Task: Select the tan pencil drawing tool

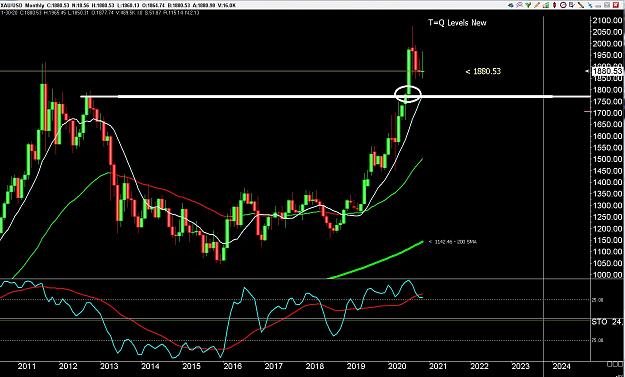Action: click(537, 5)
